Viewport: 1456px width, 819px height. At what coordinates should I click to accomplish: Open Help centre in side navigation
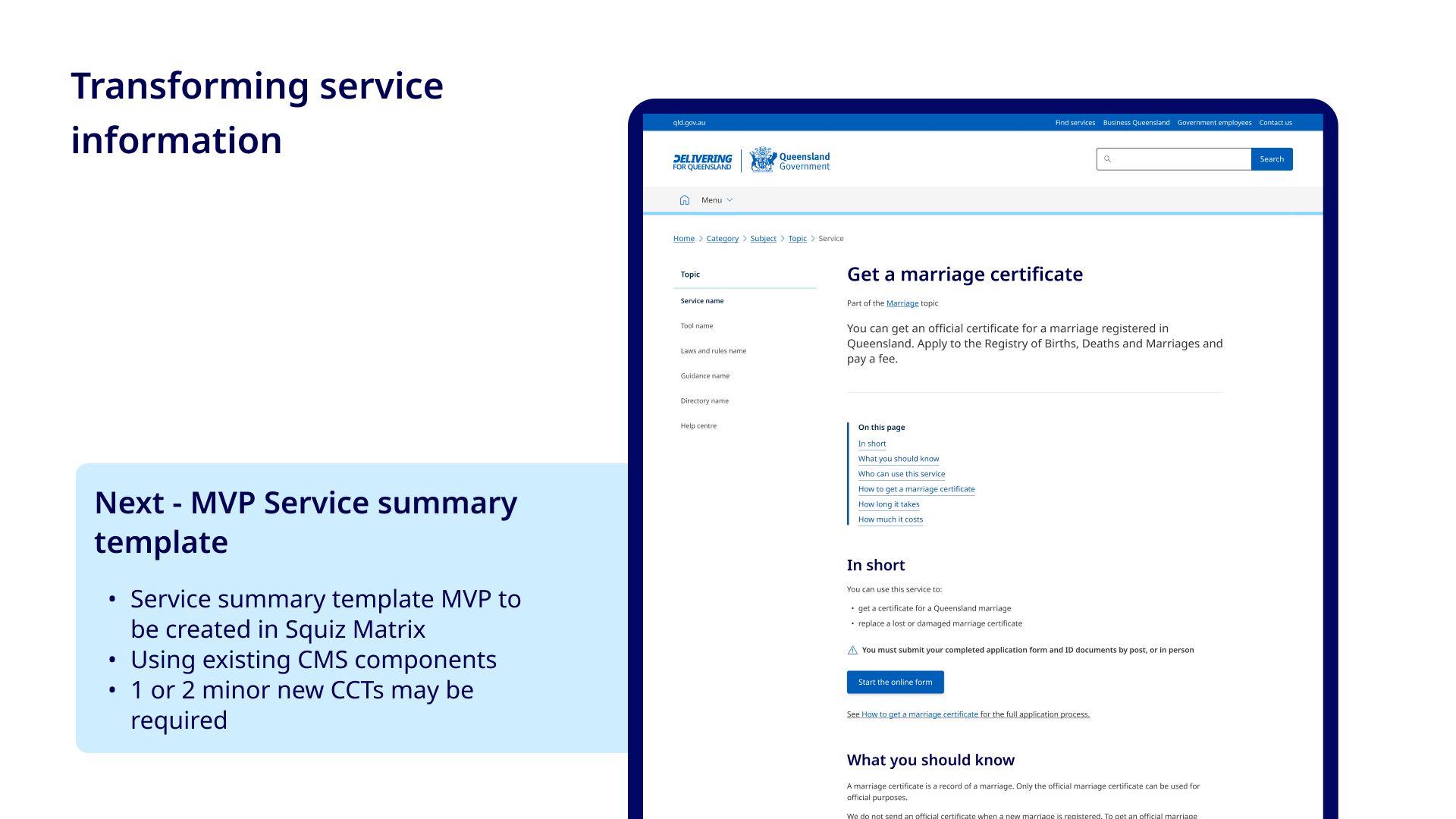click(x=698, y=426)
